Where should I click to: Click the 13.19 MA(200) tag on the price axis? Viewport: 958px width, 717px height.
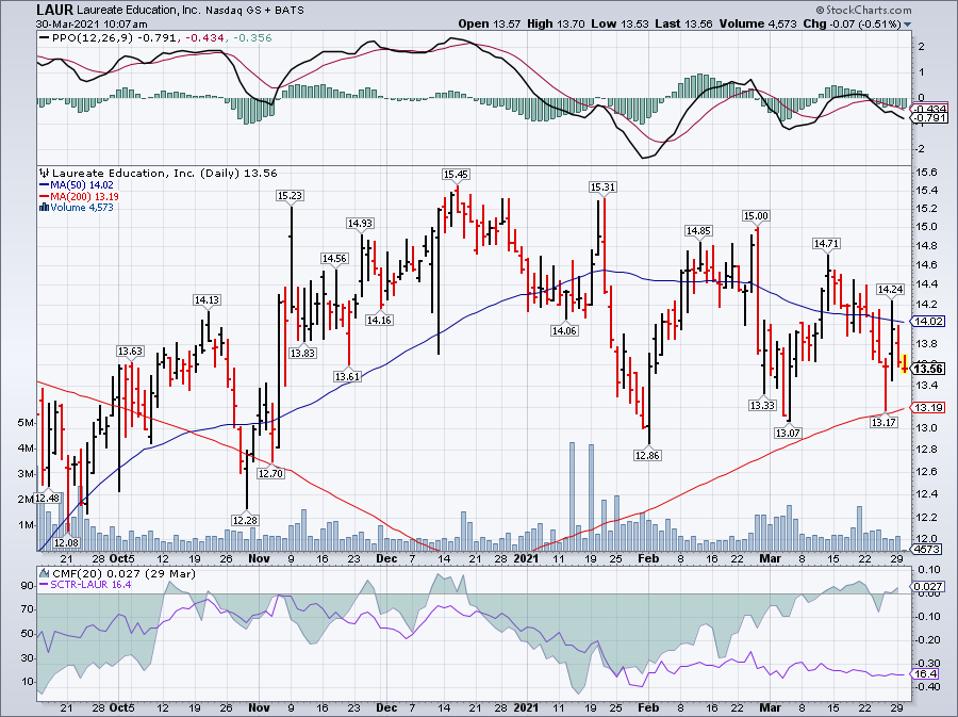pos(928,407)
